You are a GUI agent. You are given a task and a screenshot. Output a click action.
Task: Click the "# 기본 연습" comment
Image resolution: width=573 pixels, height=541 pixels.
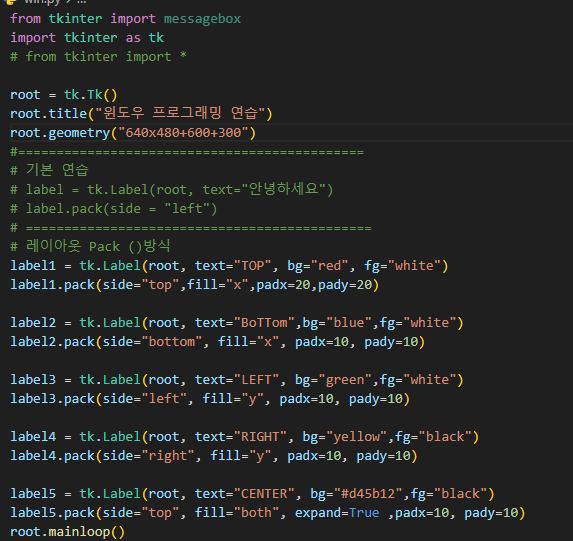point(49,171)
